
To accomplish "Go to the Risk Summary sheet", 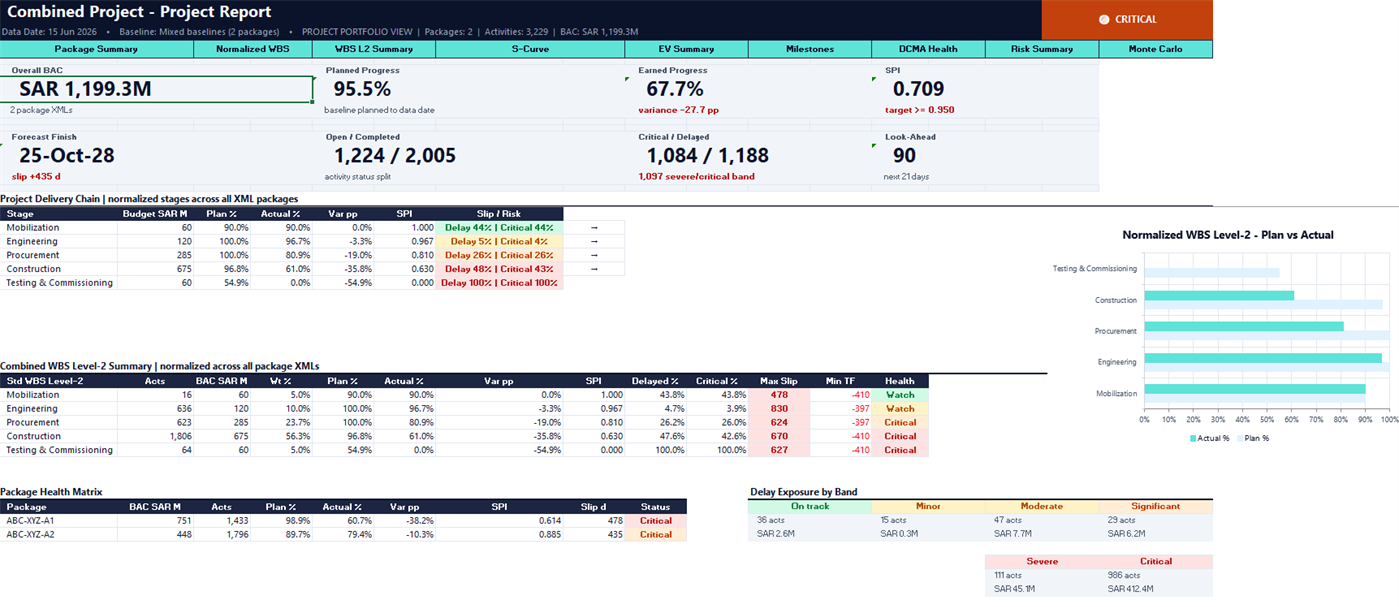I will [x=1042, y=49].
